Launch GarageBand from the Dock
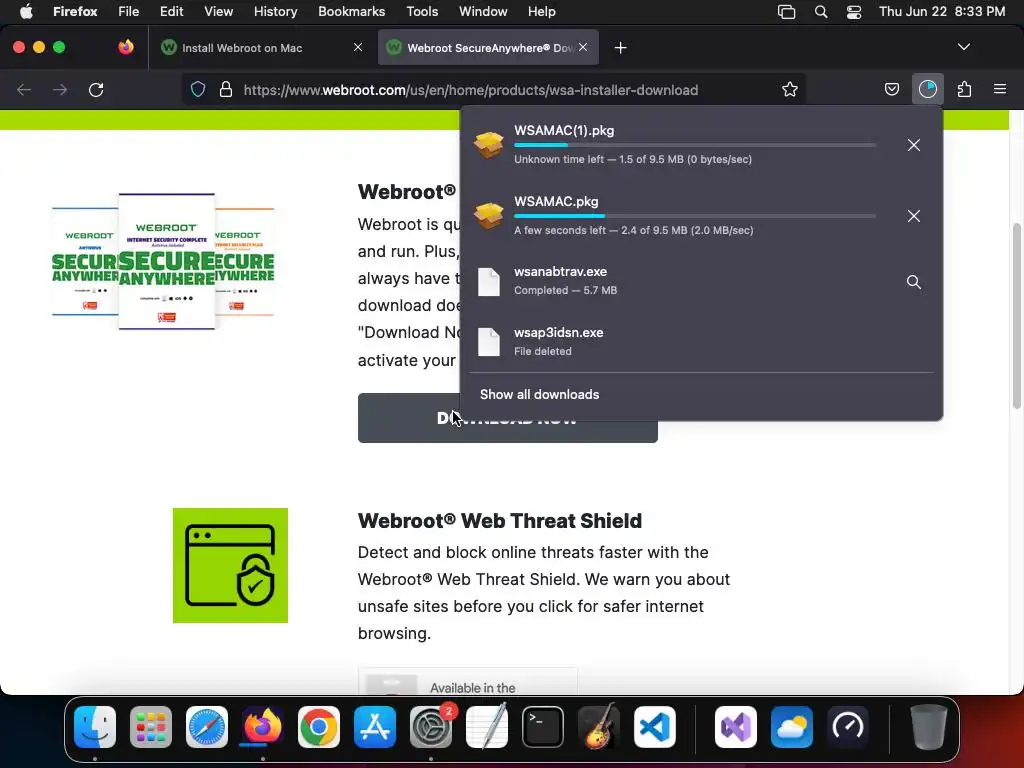The image size is (1024, 768). pos(599,727)
